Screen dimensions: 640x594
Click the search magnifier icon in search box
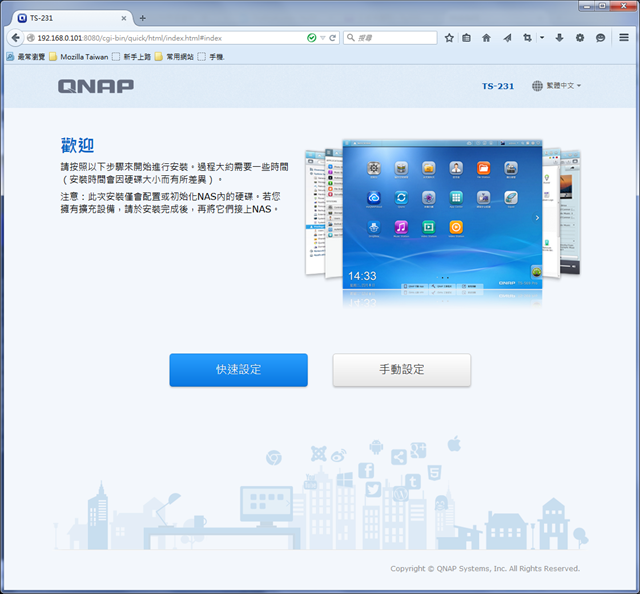350,38
